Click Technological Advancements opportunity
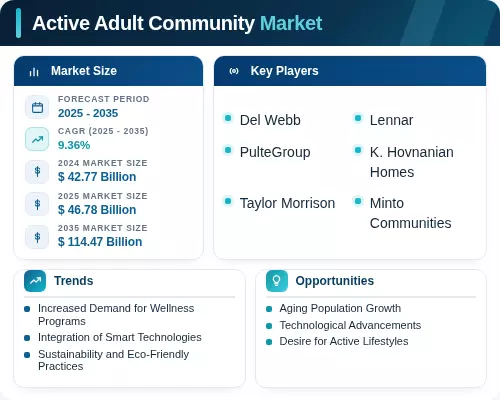The width and height of the screenshot is (500, 400). pos(350,325)
